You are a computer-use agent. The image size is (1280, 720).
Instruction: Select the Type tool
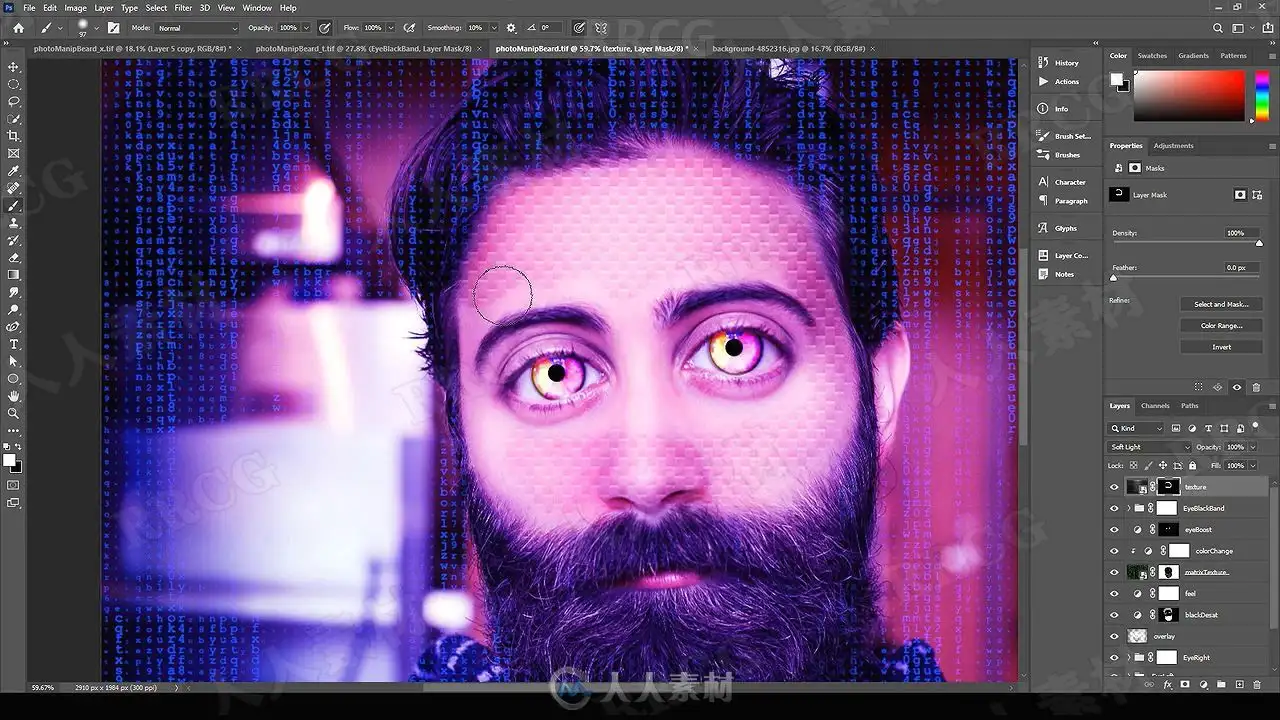point(14,344)
